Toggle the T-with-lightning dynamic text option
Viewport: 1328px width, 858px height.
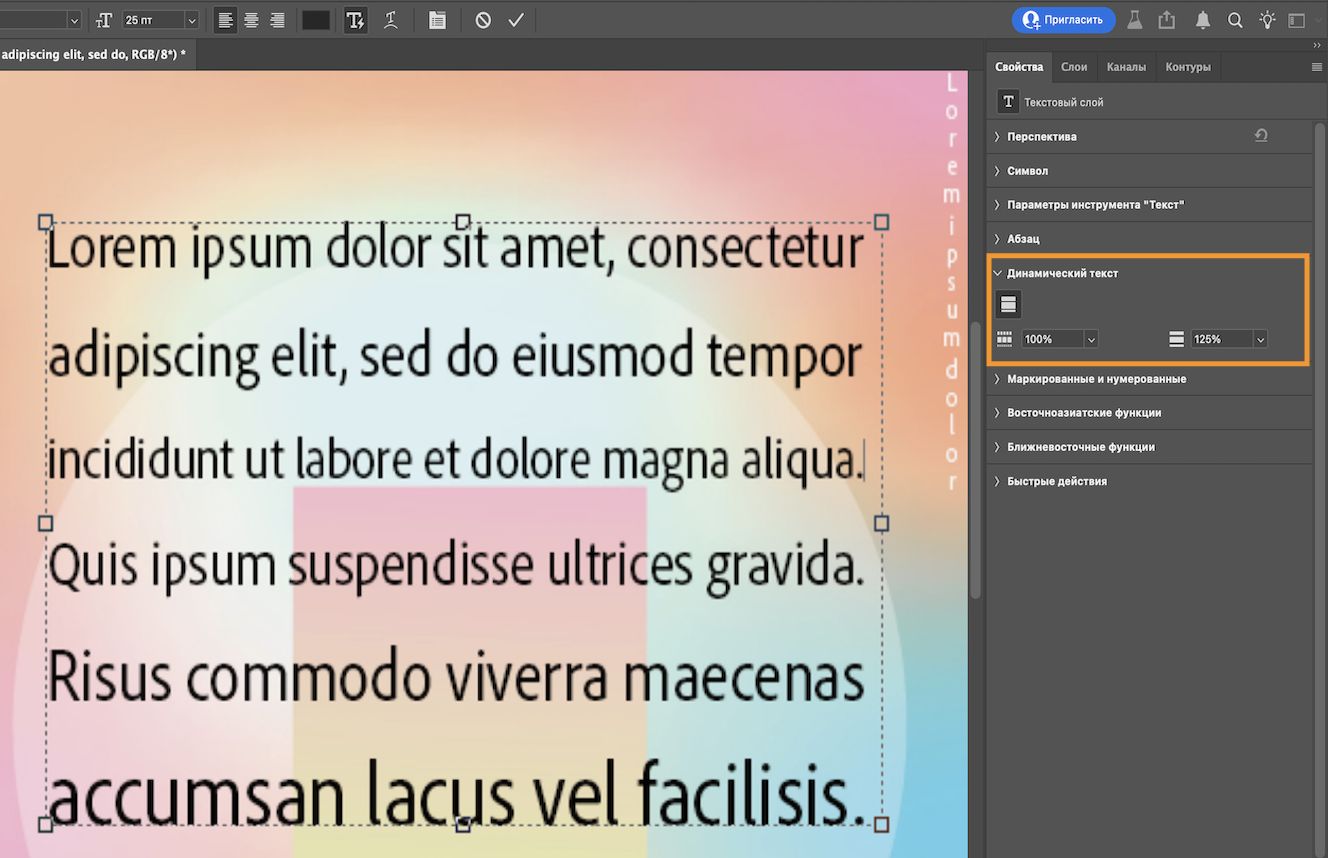click(x=355, y=19)
